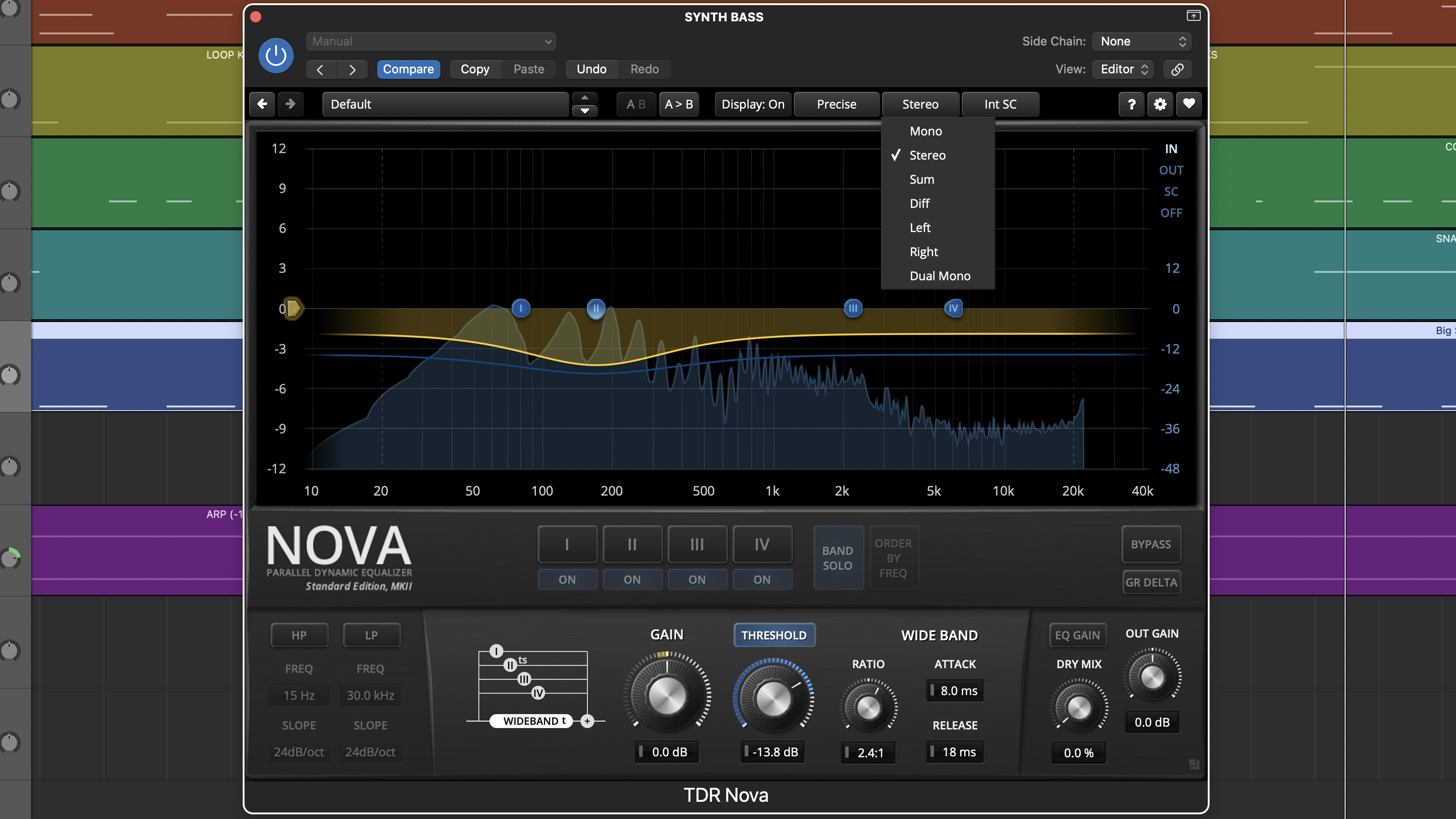Open the Nova help question mark
The height and width of the screenshot is (819, 1456).
(1132, 104)
